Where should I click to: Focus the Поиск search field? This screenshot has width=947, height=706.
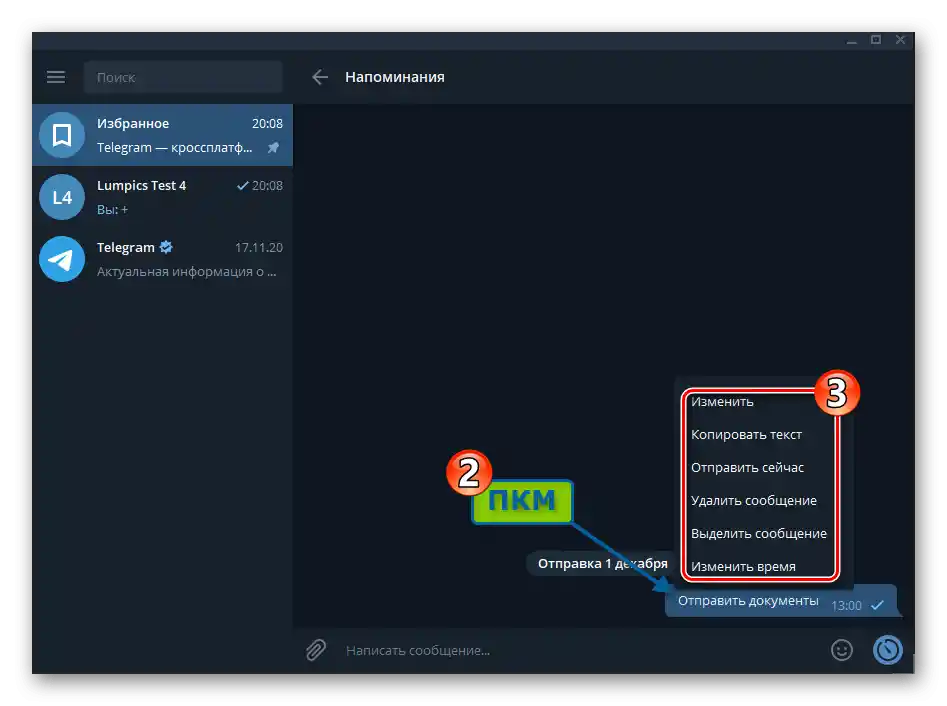pos(183,77)
